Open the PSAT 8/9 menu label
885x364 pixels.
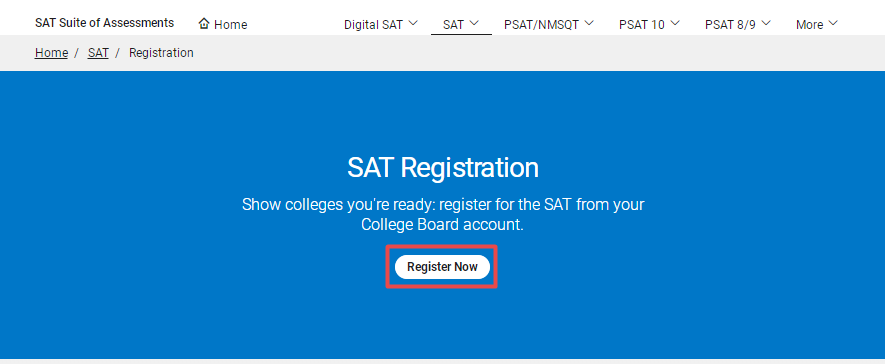click(730, 24)
